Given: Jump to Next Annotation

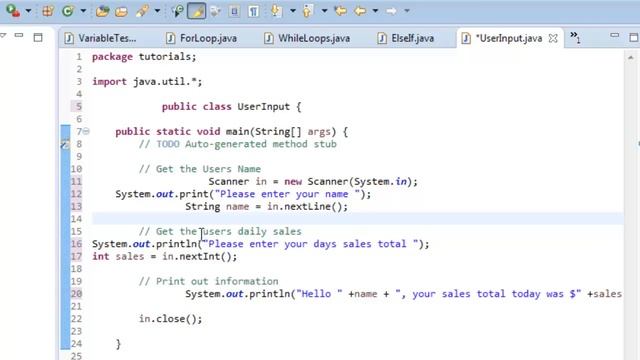Looking at the screenshot, I should coord(277,11).
